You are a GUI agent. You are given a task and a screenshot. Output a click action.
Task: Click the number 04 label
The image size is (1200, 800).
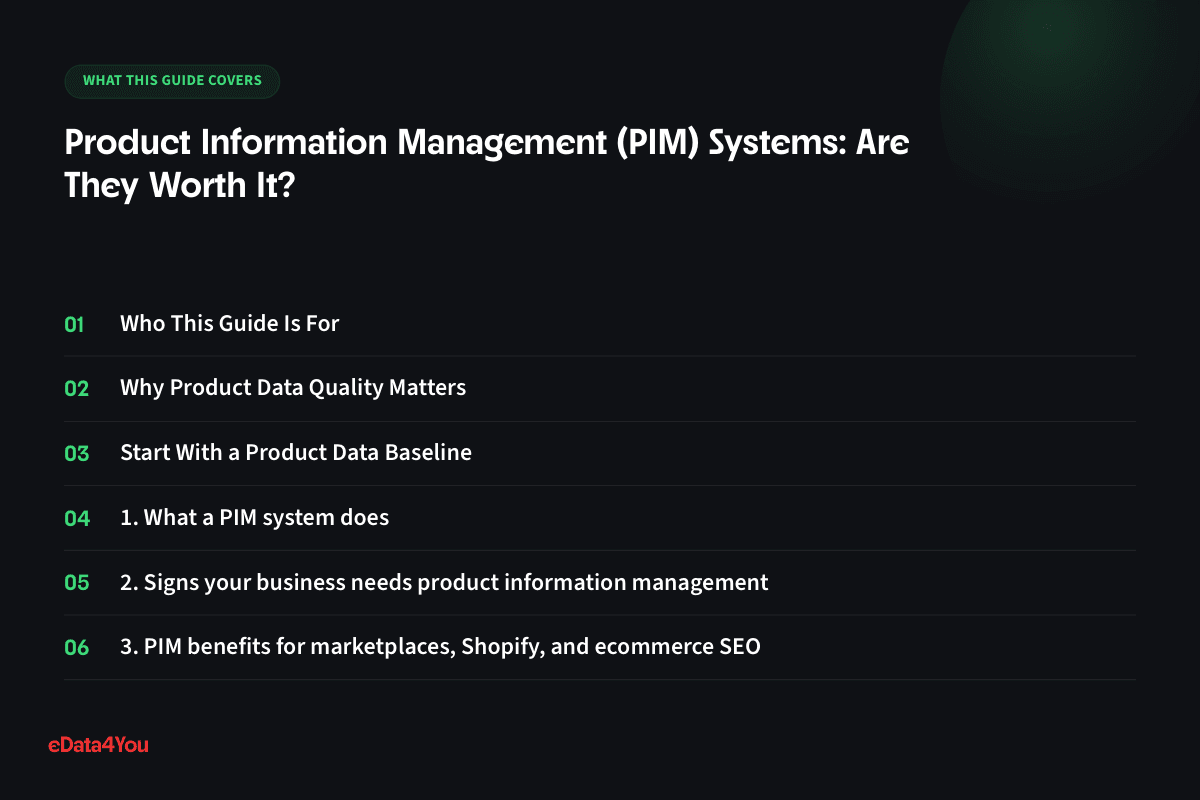coord(77,518)
